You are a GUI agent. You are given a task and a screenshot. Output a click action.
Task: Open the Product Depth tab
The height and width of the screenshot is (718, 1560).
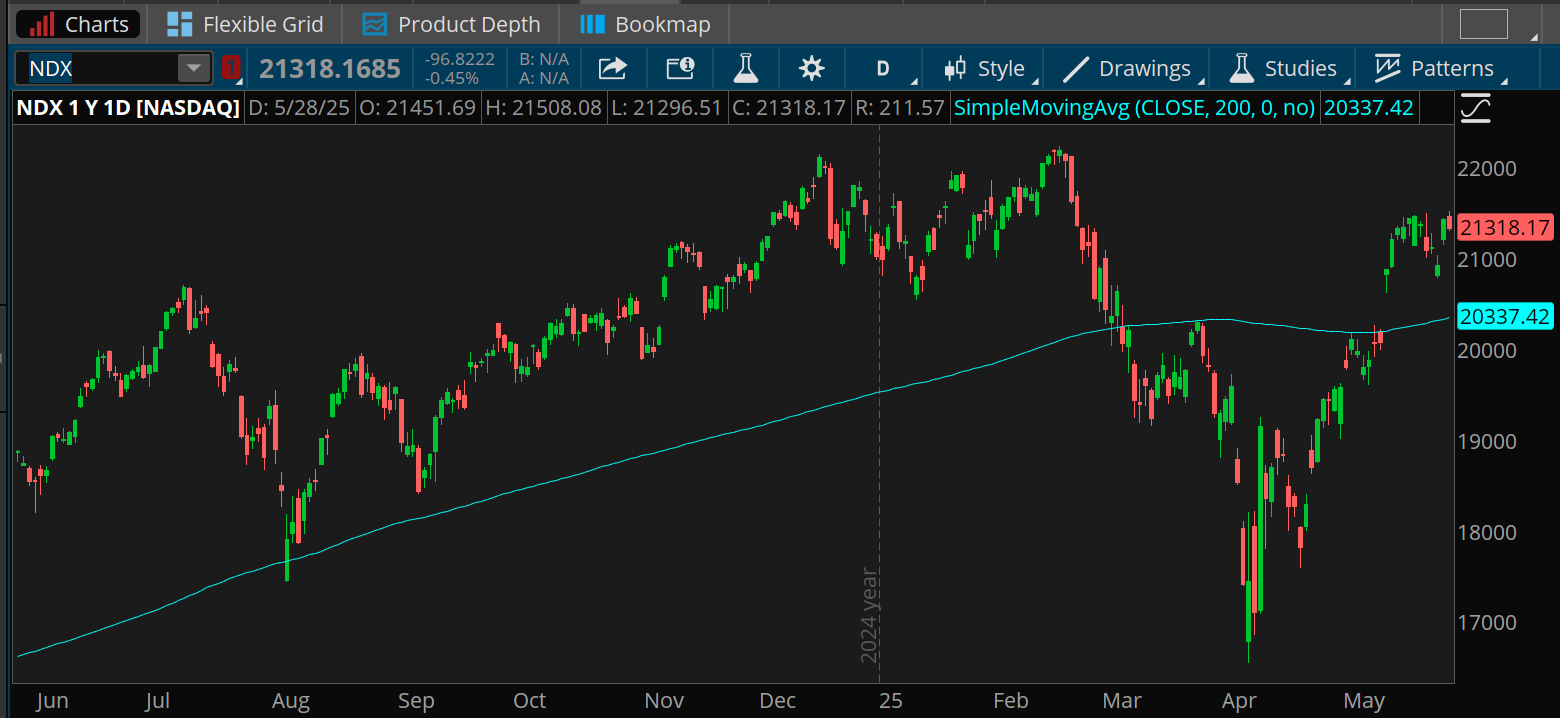tap(451, 24)
